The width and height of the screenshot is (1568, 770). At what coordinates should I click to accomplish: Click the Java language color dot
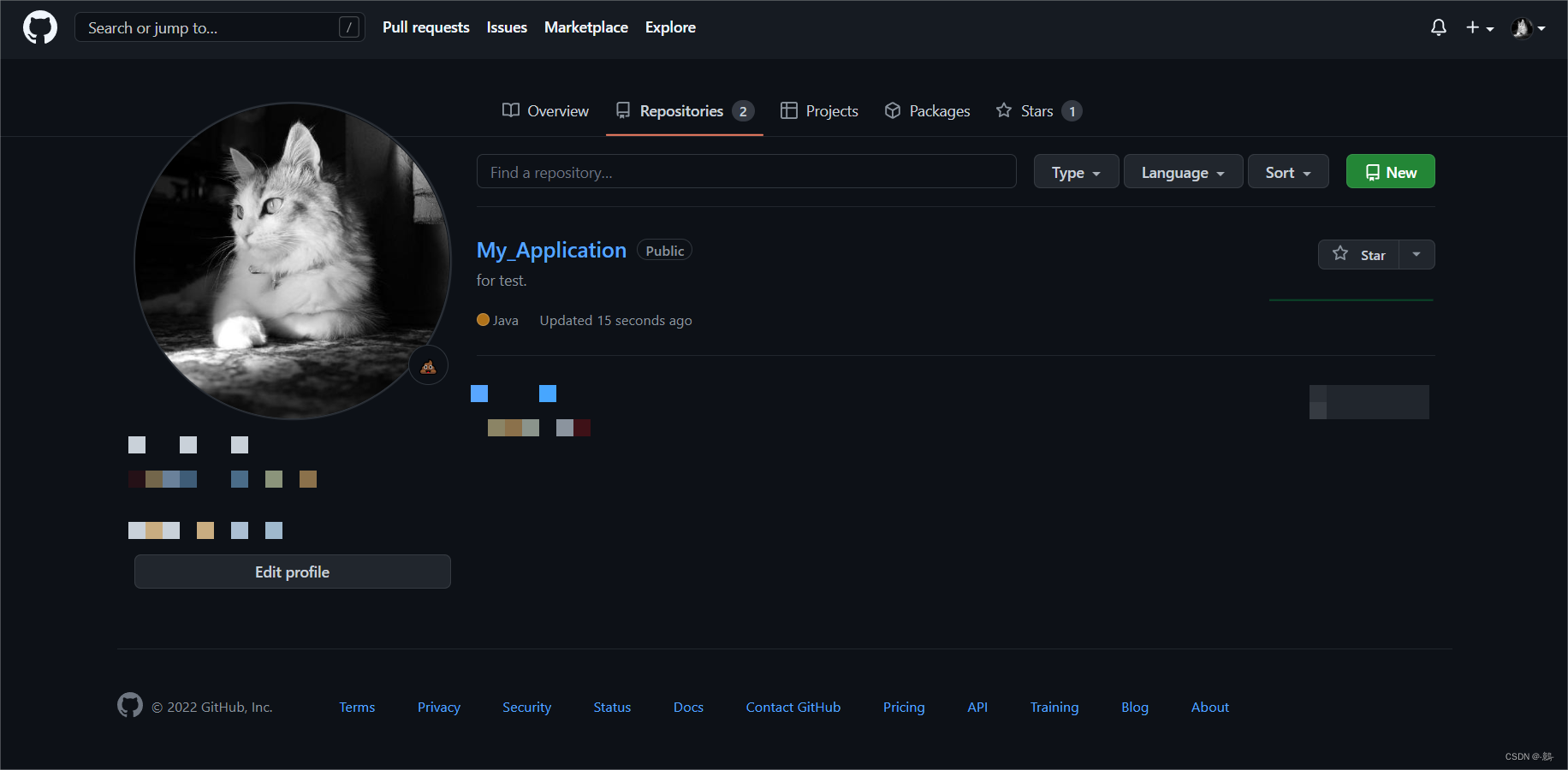(x=483, y=320)
